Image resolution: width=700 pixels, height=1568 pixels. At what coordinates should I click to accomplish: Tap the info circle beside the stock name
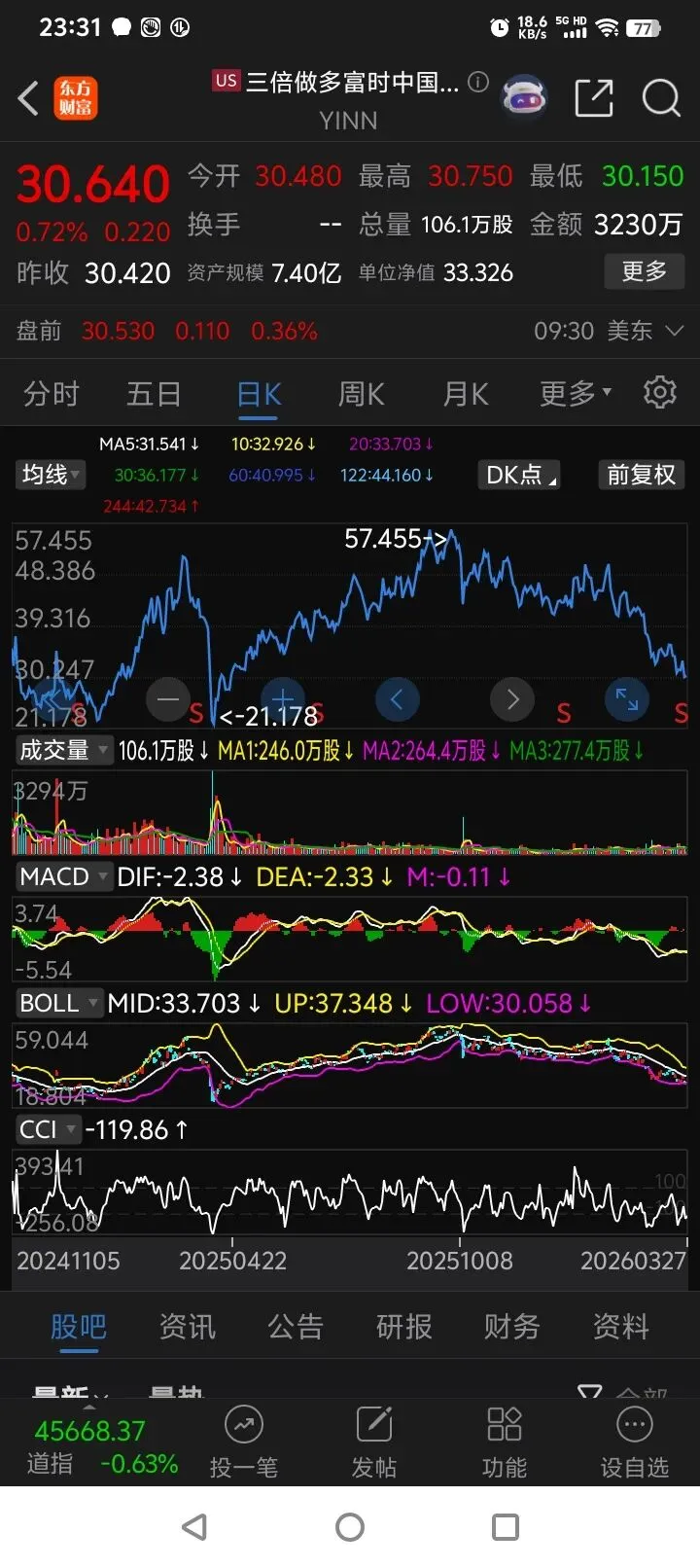pos(477,83)
